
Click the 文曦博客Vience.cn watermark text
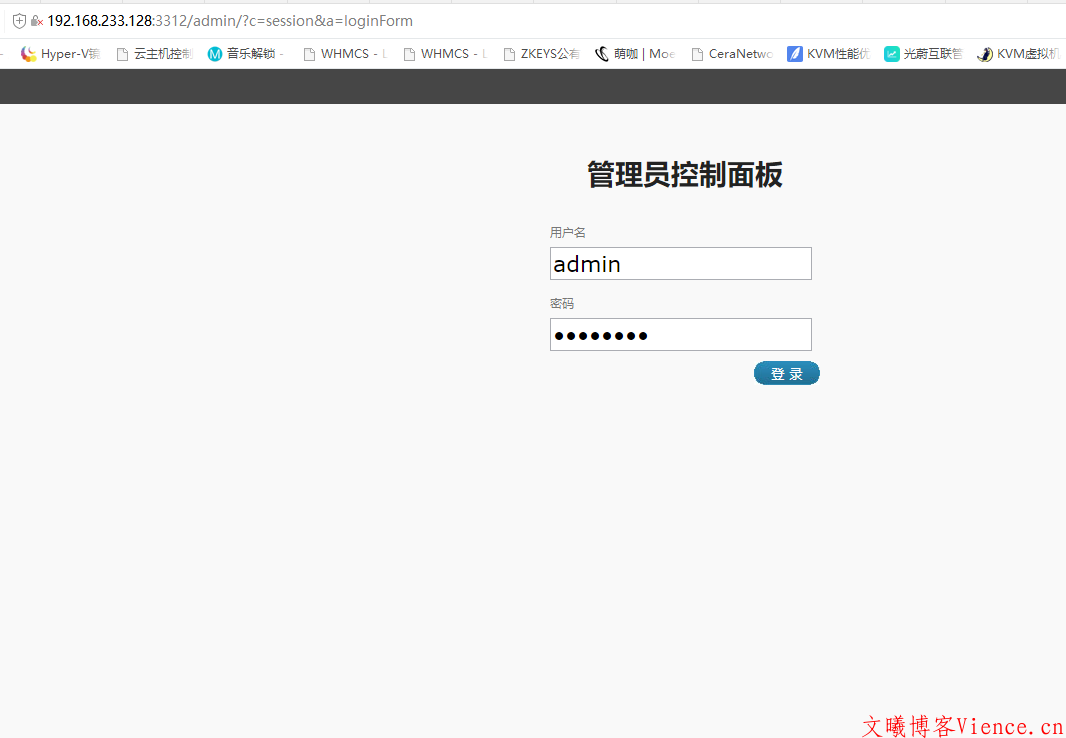point(962,726)
